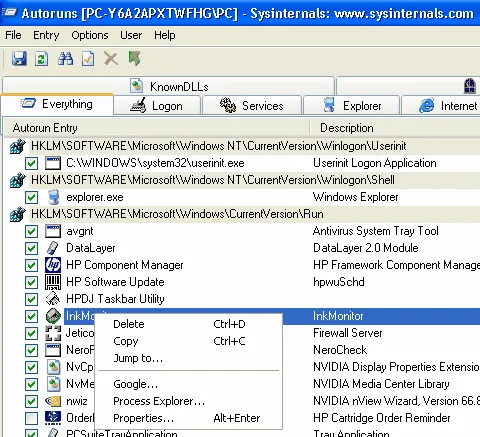Click the HPDJ Taskbar Utility icon
Image resolution: width=480 pixels, height=437 pixels.
53,299
